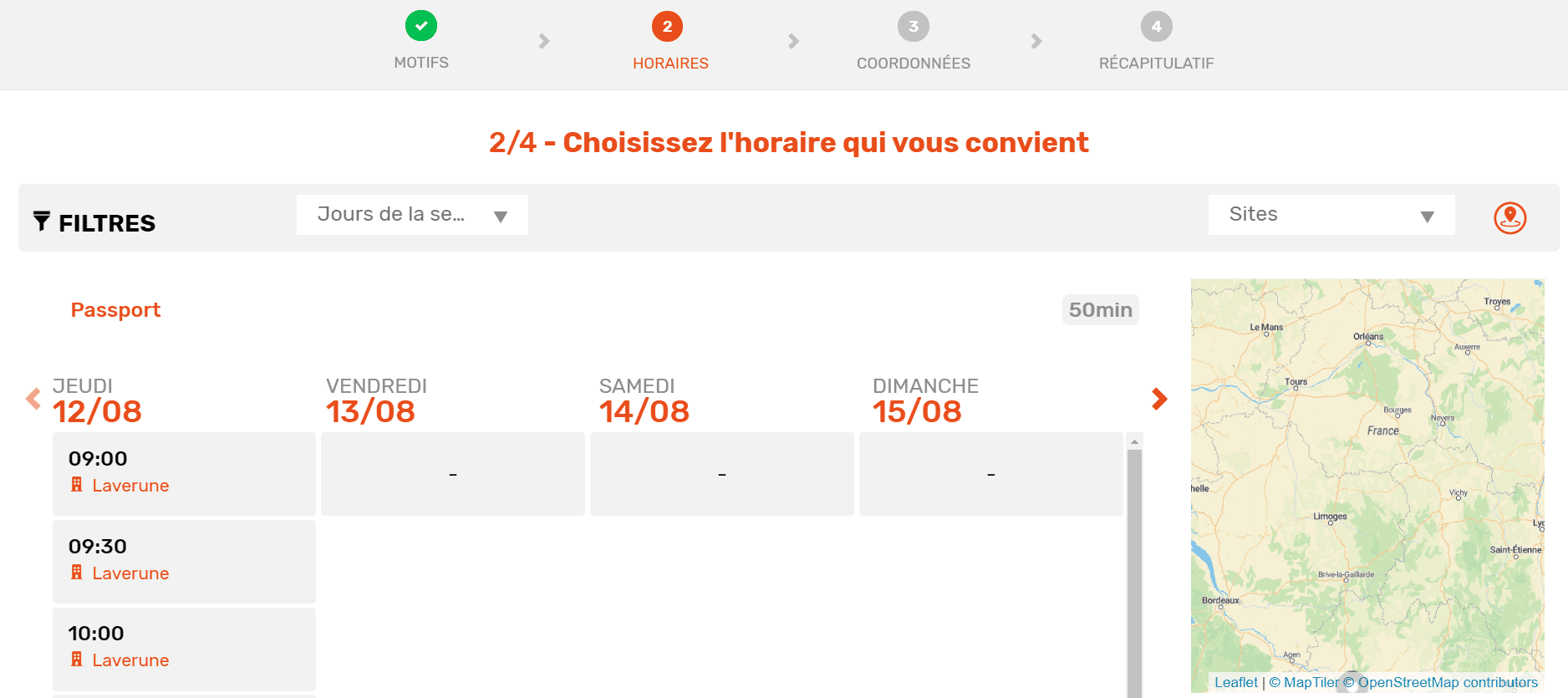This screenshot has width=1568, height=698.
Task: Click the Filtres funnel icon
Action: tap(42, 221)
